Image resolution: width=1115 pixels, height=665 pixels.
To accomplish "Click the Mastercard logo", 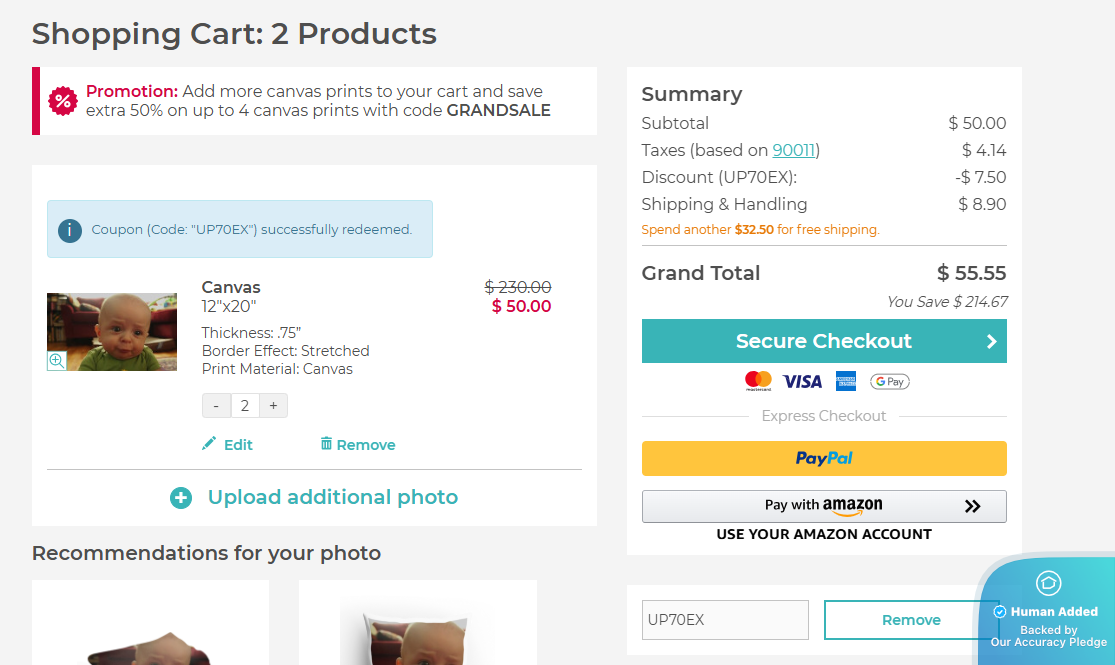I will click(x=759, y=380).
